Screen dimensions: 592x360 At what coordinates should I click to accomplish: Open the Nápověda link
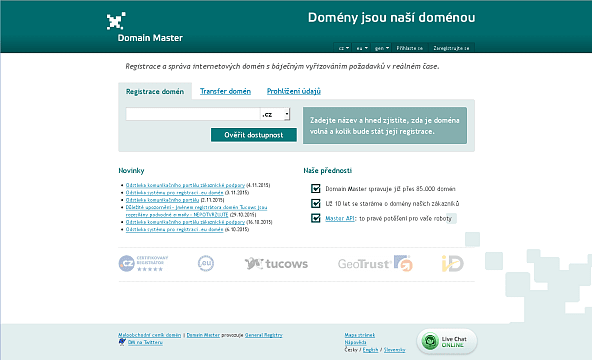(355, 342)
